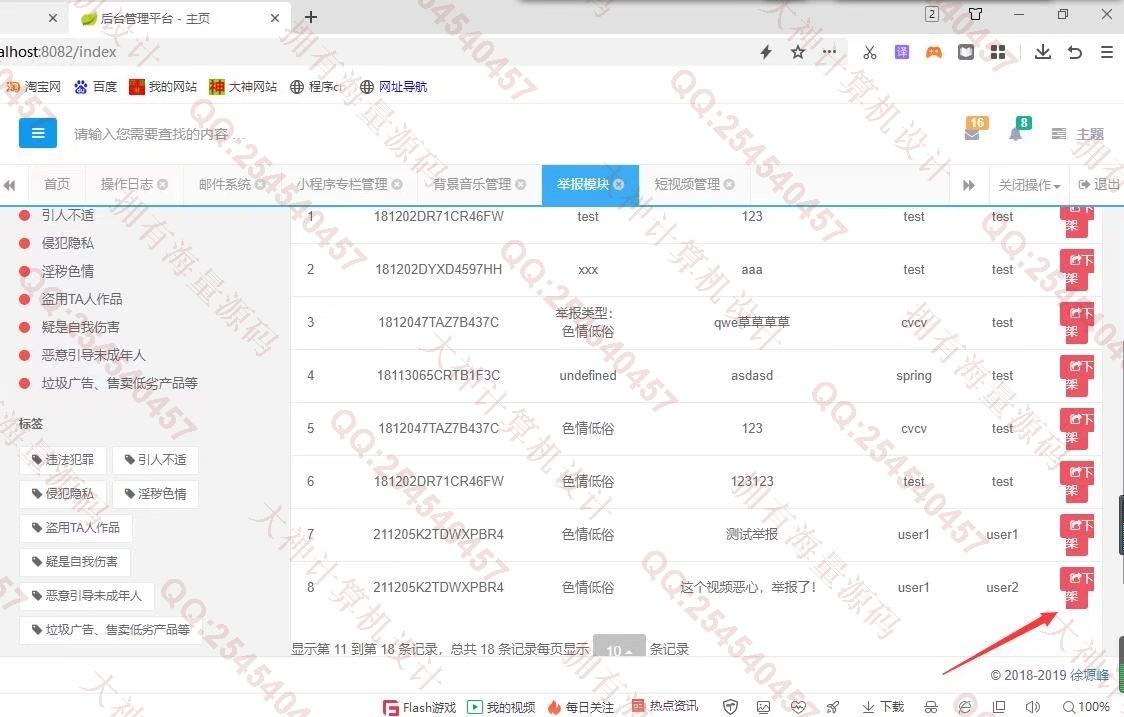Open the page size dropdown showing 10
Screen dimensions: 1124x717
619,647
